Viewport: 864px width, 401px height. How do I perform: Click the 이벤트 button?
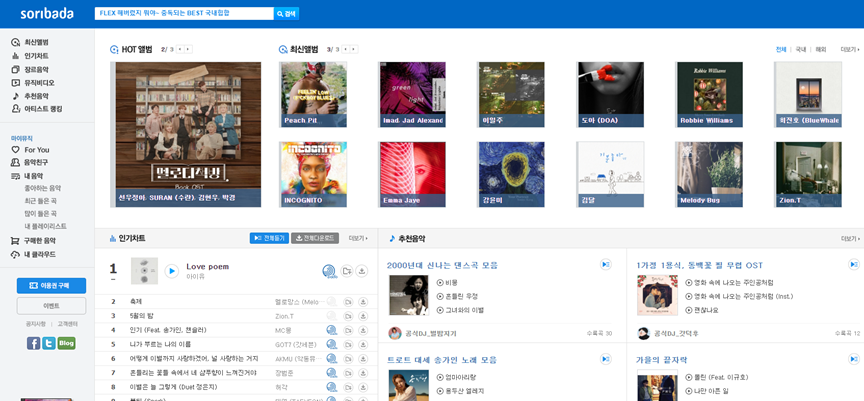[x=51, y=306]
